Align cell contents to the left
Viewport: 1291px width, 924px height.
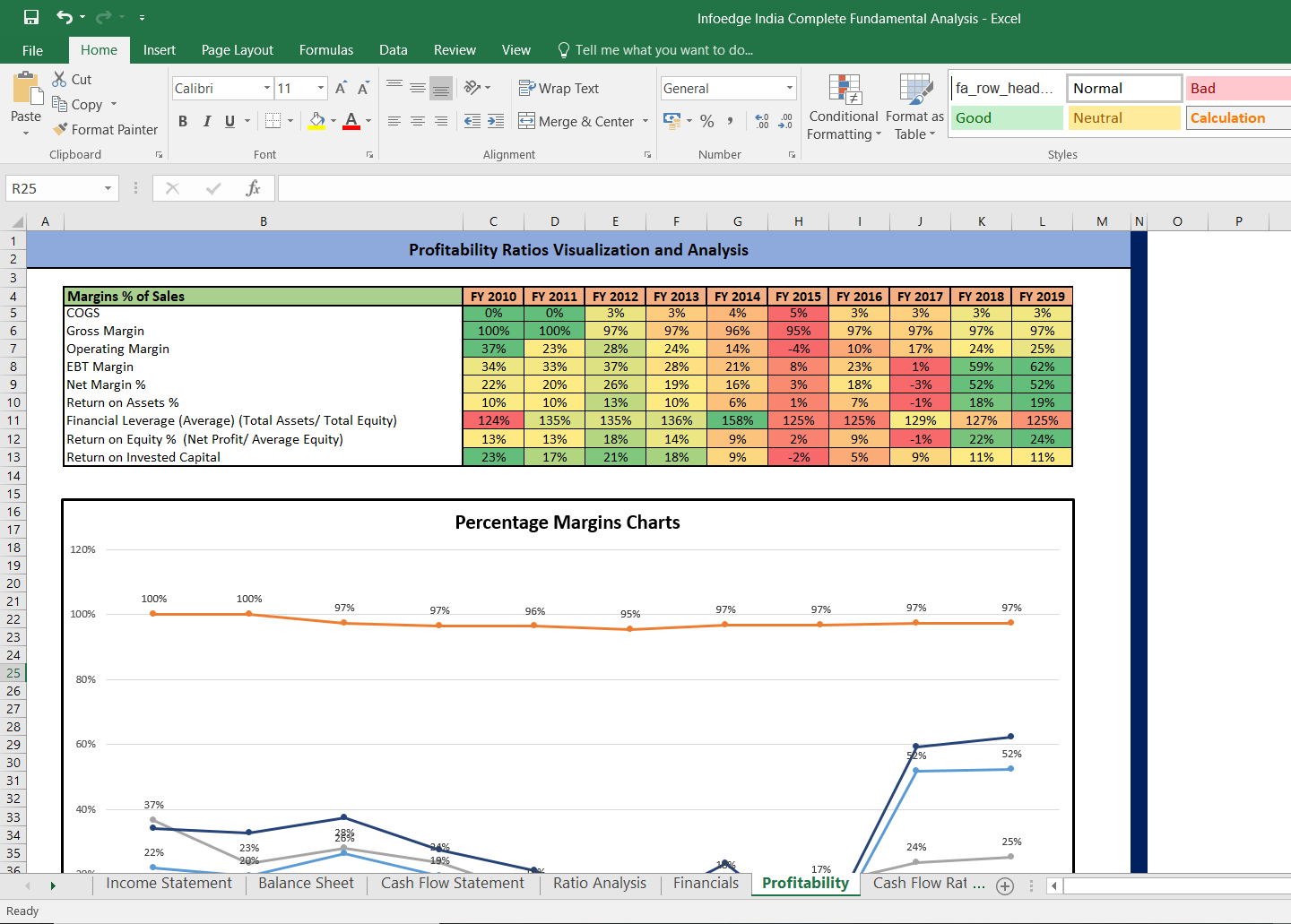394,121
